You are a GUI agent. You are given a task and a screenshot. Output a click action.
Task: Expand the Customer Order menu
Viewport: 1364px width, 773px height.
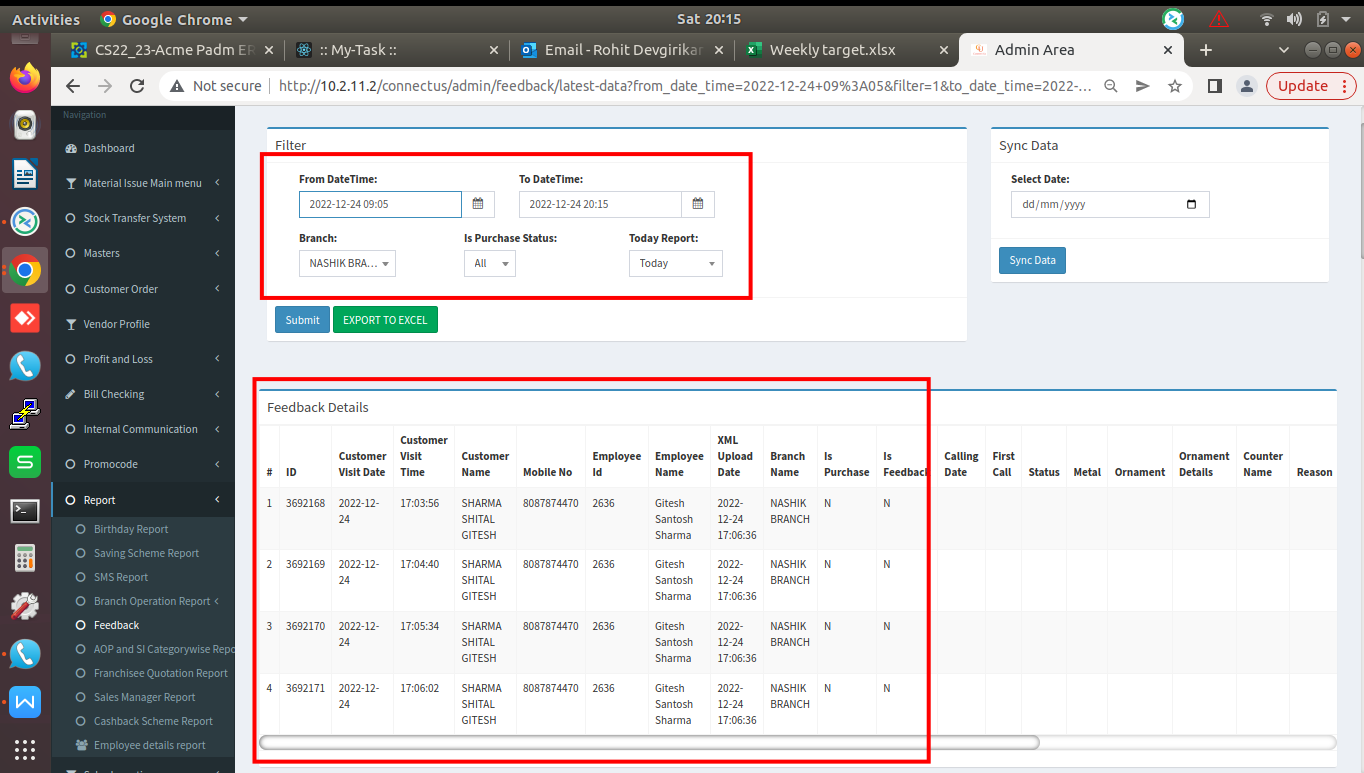coord(143,289)
